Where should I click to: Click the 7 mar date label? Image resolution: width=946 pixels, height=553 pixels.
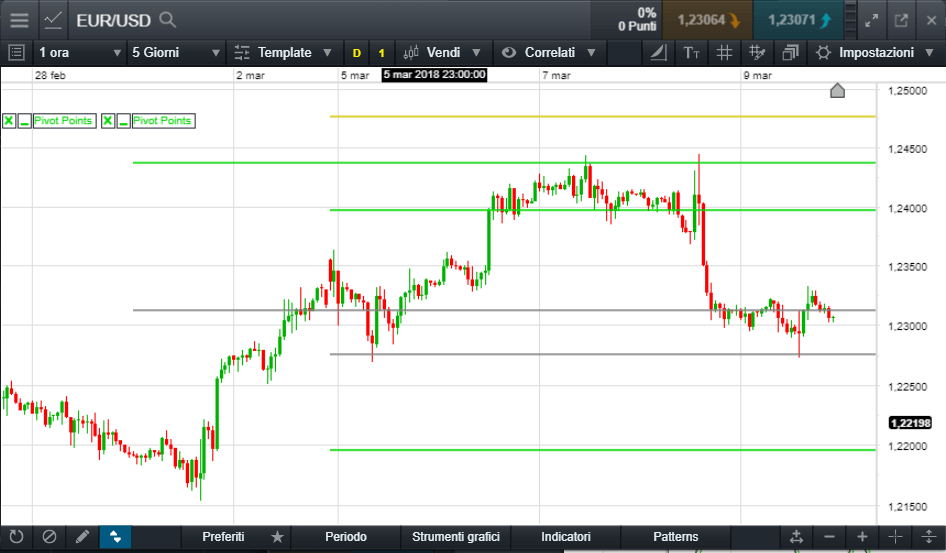(556, 75)
